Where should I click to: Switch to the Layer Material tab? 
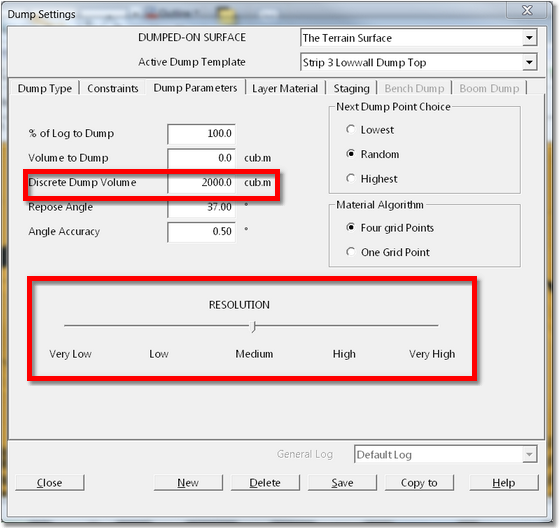click(x=285, y=88)
